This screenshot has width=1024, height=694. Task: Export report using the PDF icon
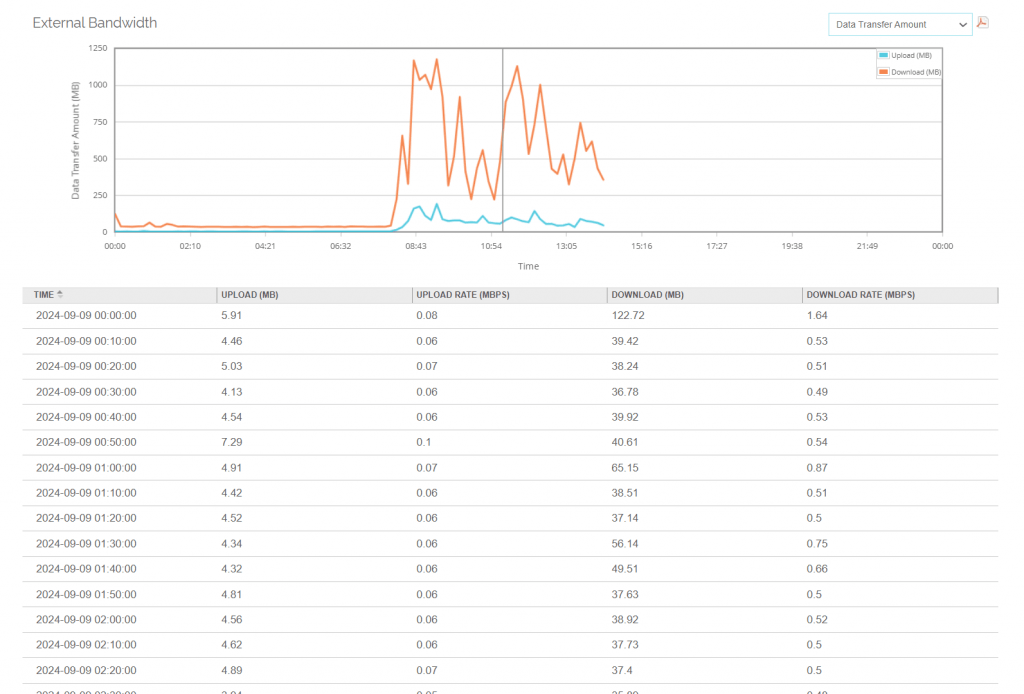click(x=982, y=22)
